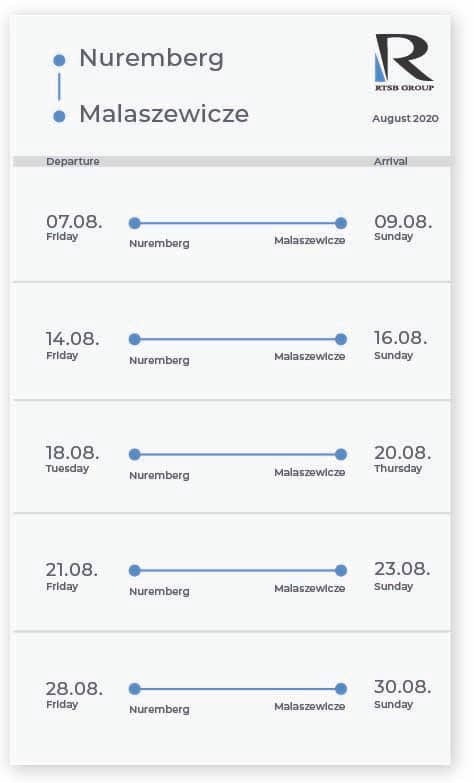Click the Nuremberg dot on the 14.08. route
This screenshot has height=783, width=474.
click(134, 340)
